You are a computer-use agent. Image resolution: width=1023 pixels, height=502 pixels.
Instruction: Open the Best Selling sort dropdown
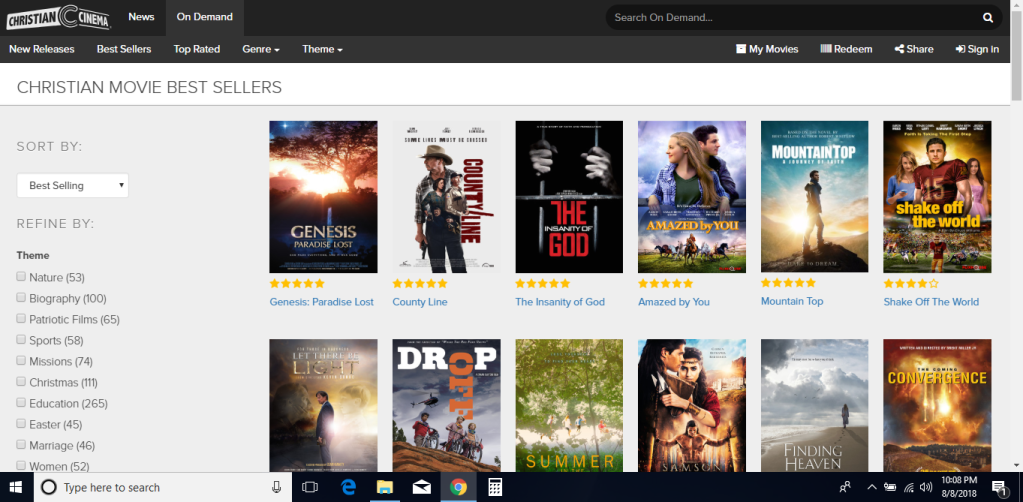coord(73,185)
